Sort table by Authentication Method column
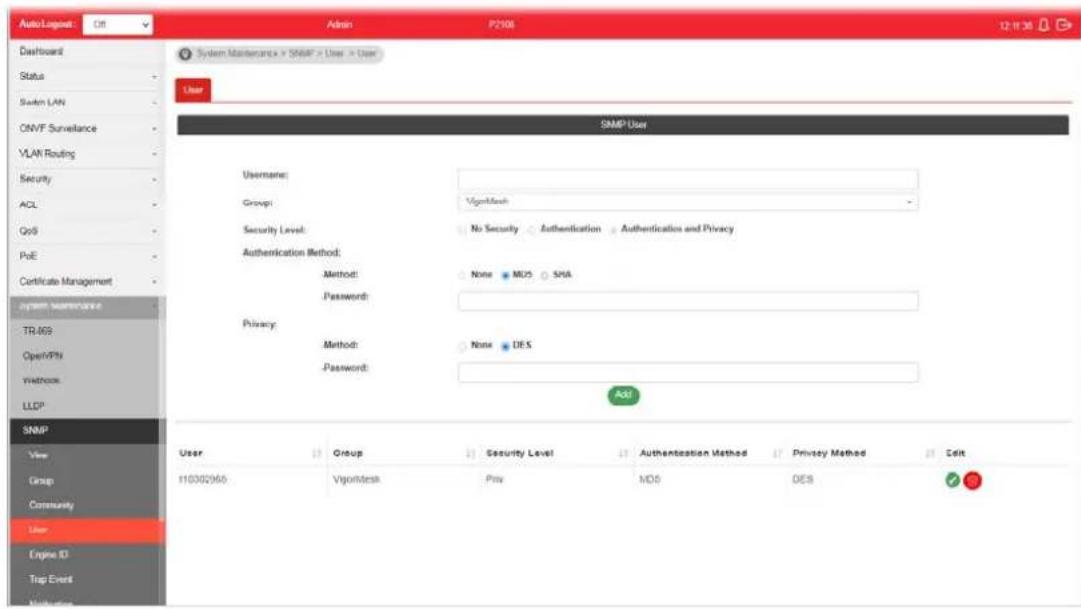 click(777, 453)
